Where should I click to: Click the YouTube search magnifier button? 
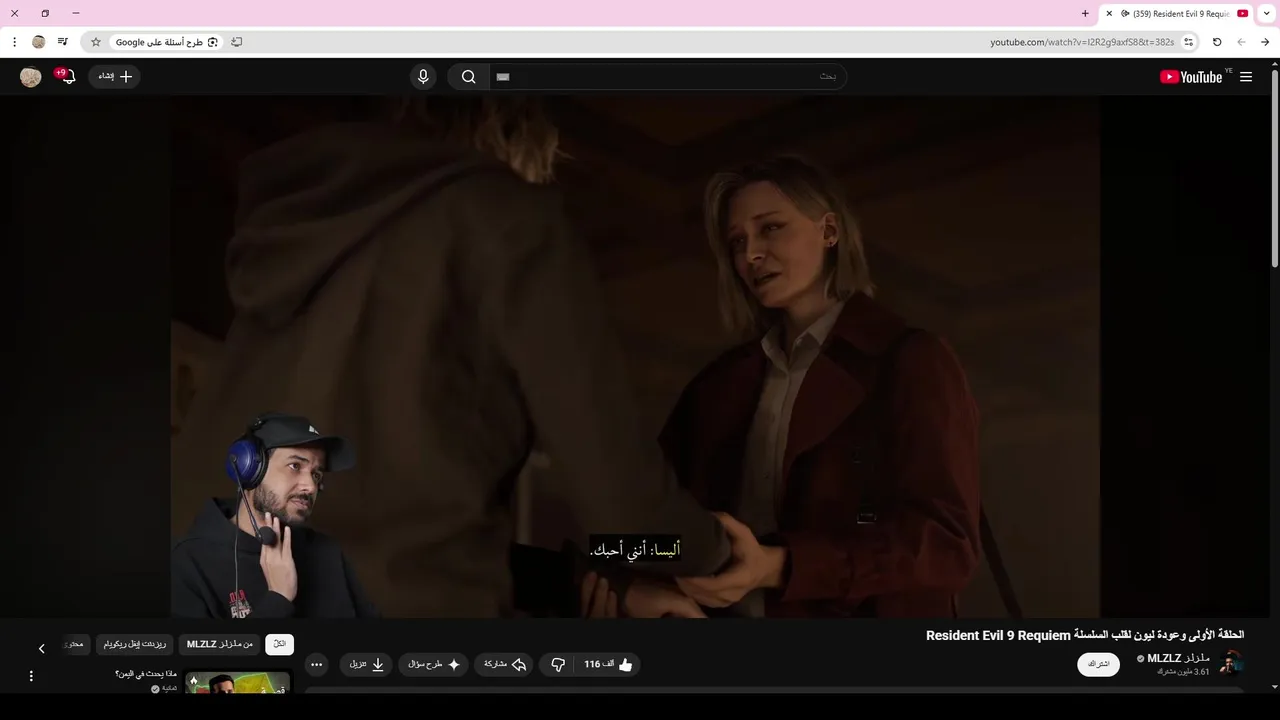tap(468, 77)
